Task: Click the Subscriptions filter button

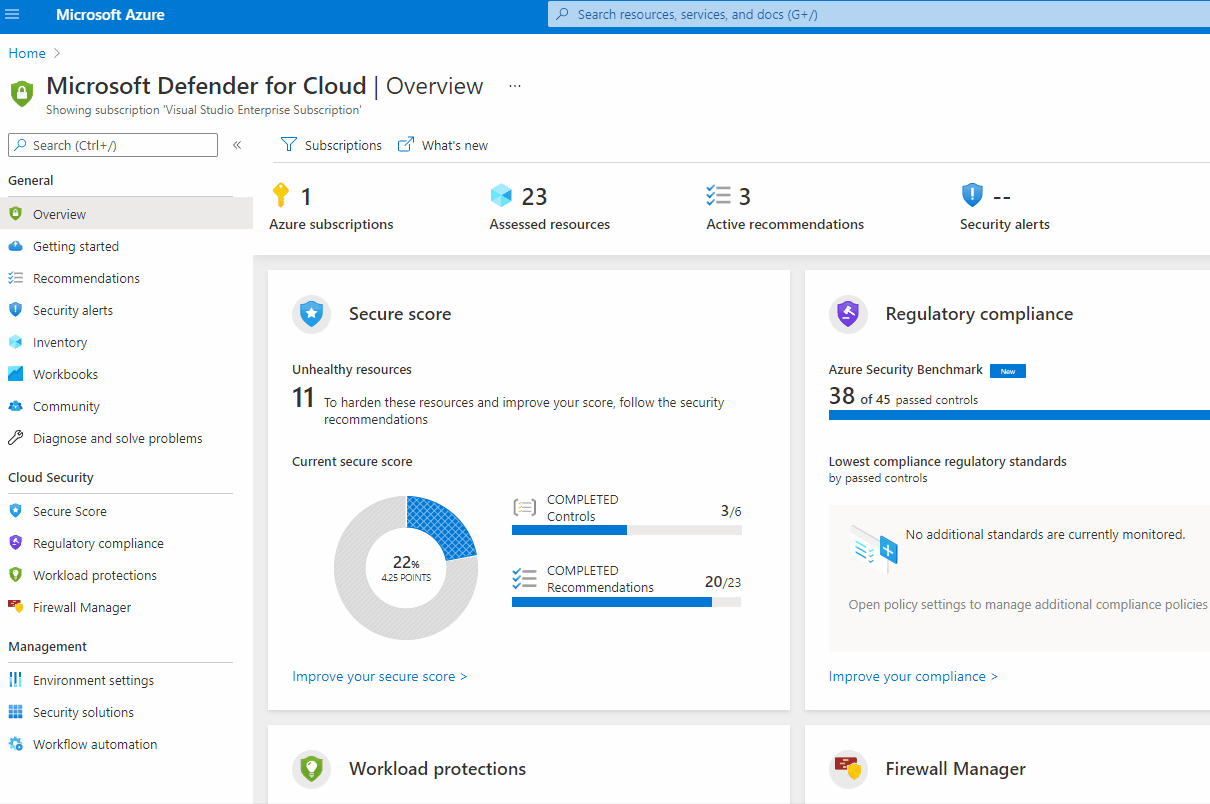Action: pos(331,145)
